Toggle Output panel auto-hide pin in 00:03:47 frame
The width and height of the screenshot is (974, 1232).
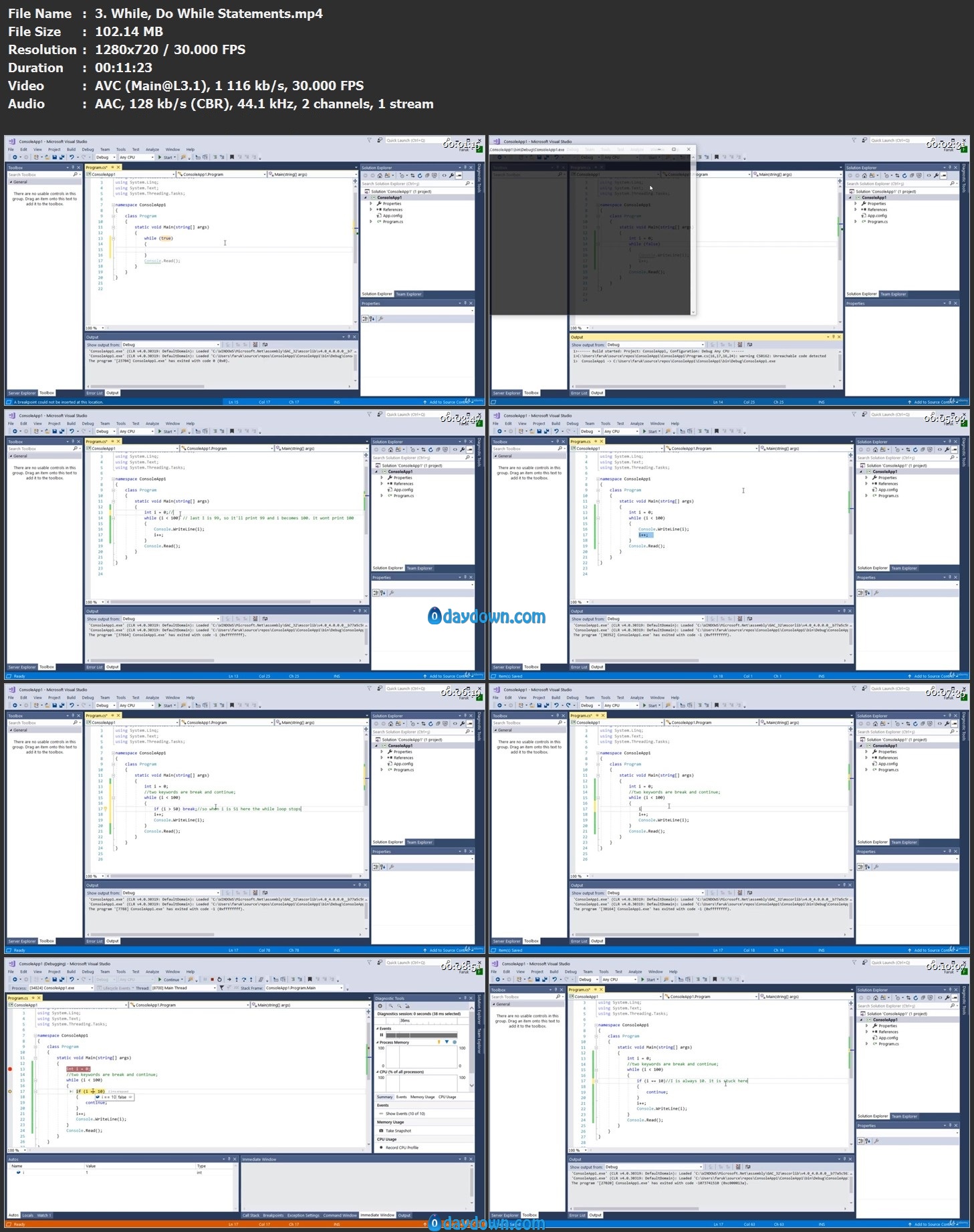[x=360, y=611]
